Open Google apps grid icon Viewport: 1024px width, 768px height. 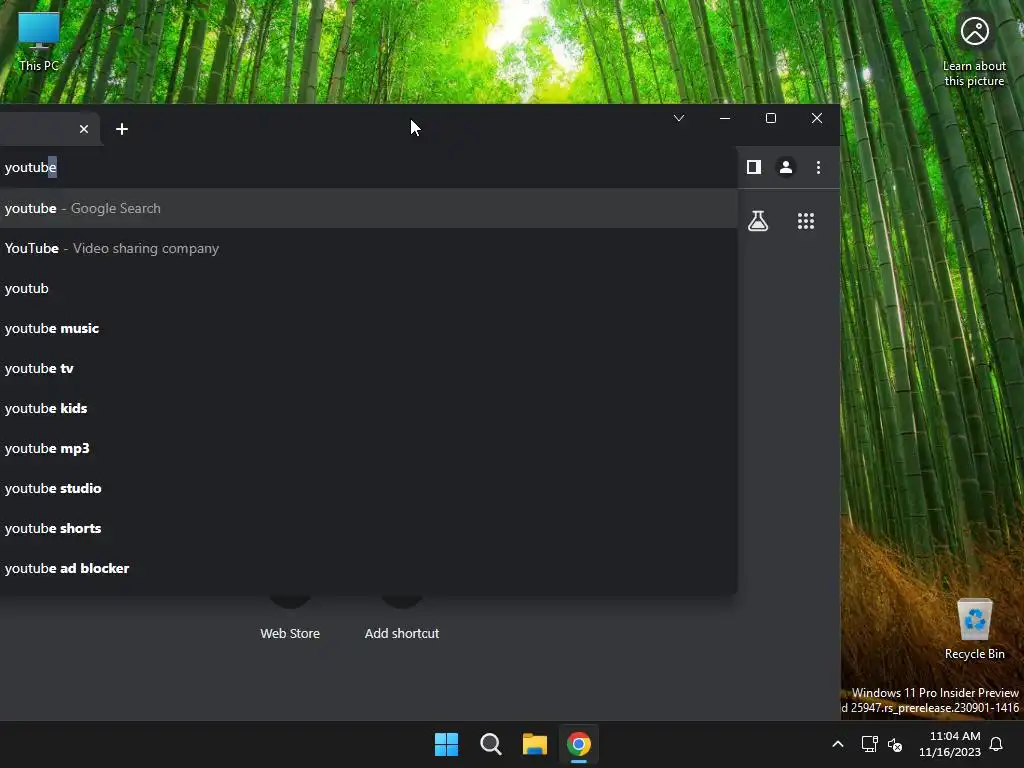click(x=806, y=221)
